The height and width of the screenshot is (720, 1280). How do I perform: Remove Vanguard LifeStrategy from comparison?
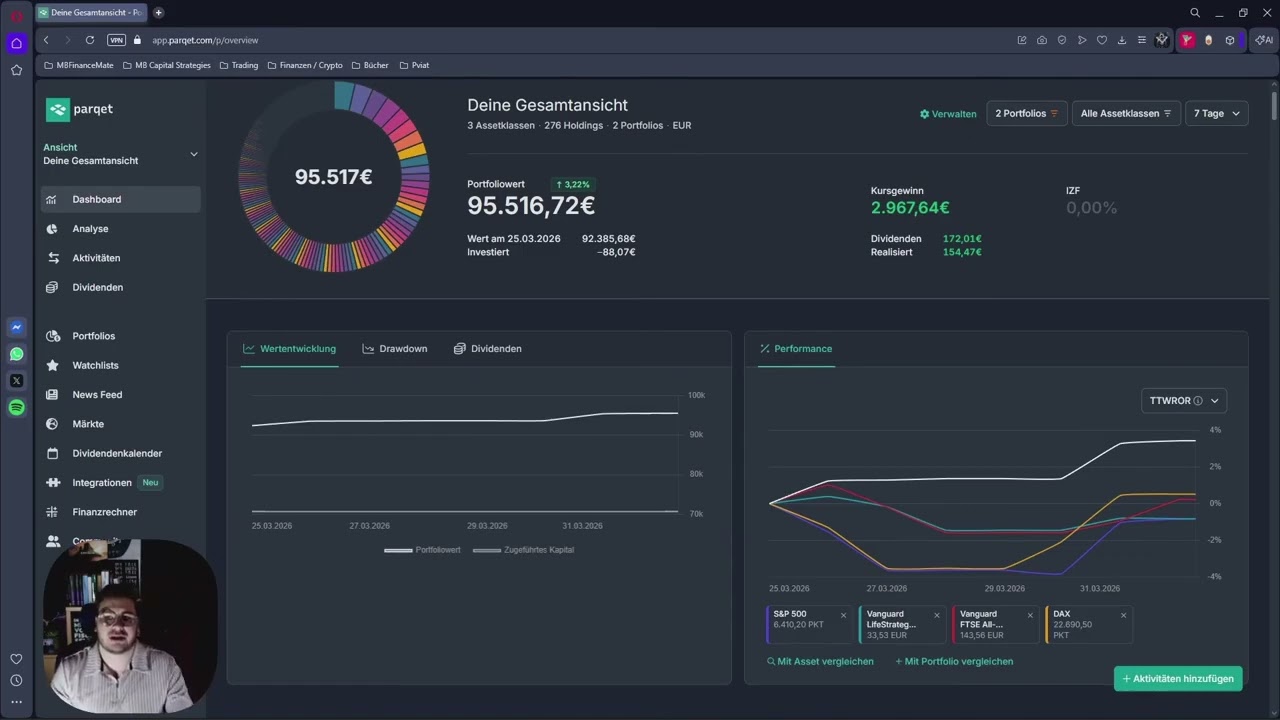pyautogui.click(x=937, y=616)
